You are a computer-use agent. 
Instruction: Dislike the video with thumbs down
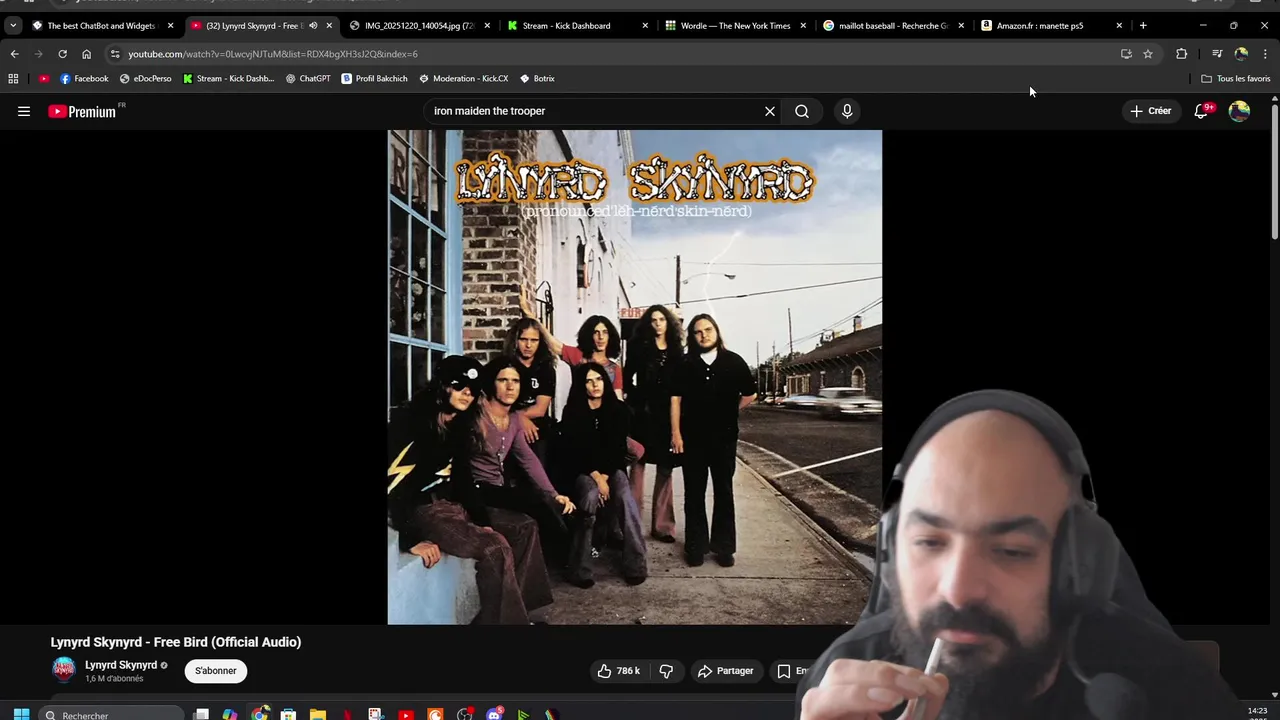[x=666, y=671]
